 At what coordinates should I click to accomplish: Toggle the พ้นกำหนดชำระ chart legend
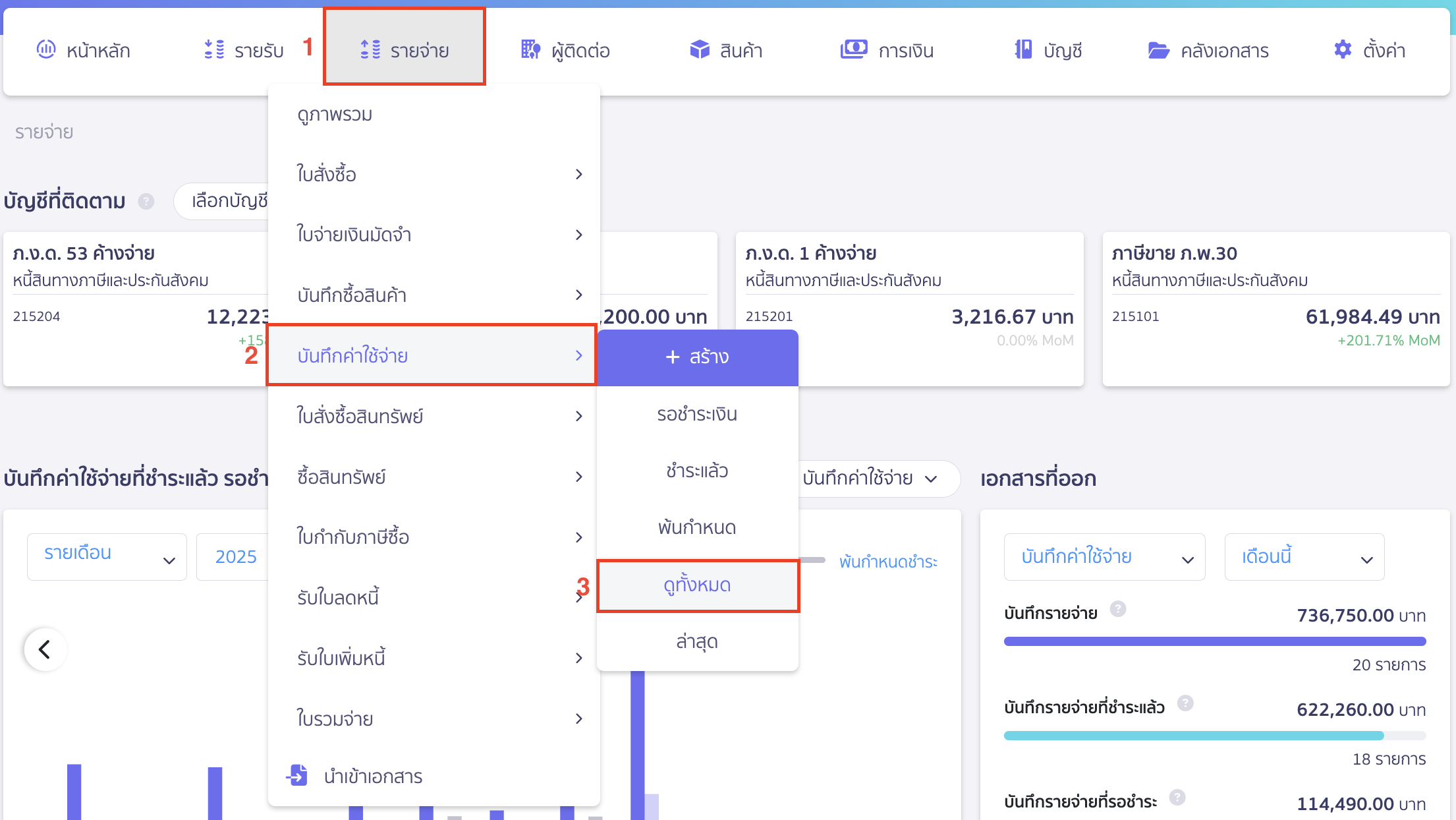[888, 562]
